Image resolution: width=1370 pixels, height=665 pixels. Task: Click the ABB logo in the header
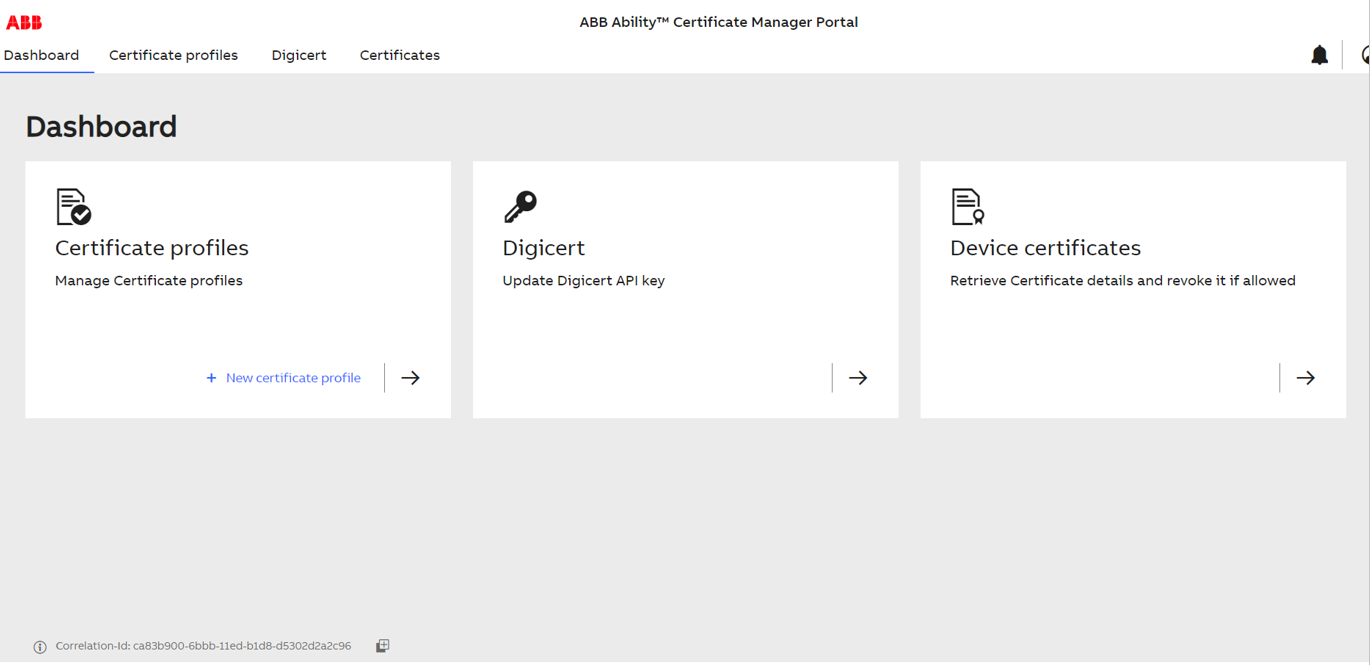click(24, 22)
